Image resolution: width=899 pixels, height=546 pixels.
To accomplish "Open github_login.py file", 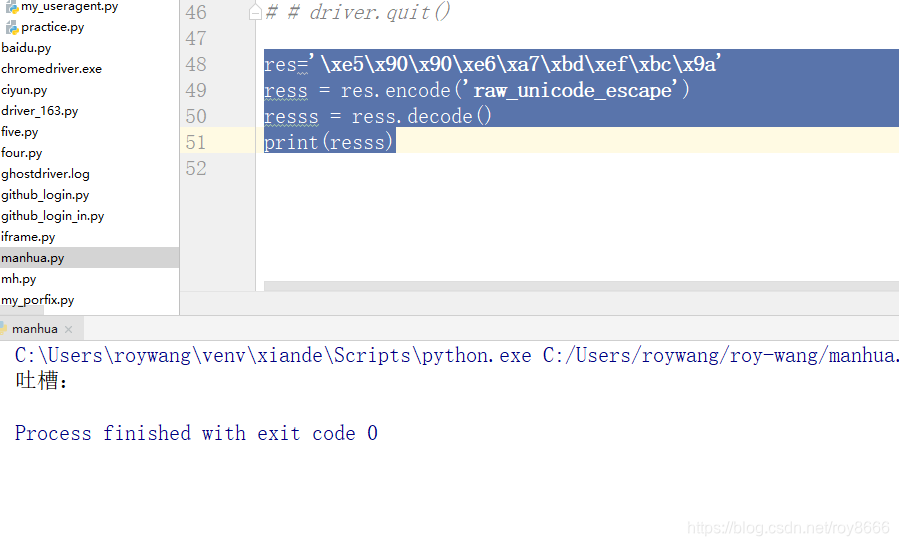I will [45, 195].
